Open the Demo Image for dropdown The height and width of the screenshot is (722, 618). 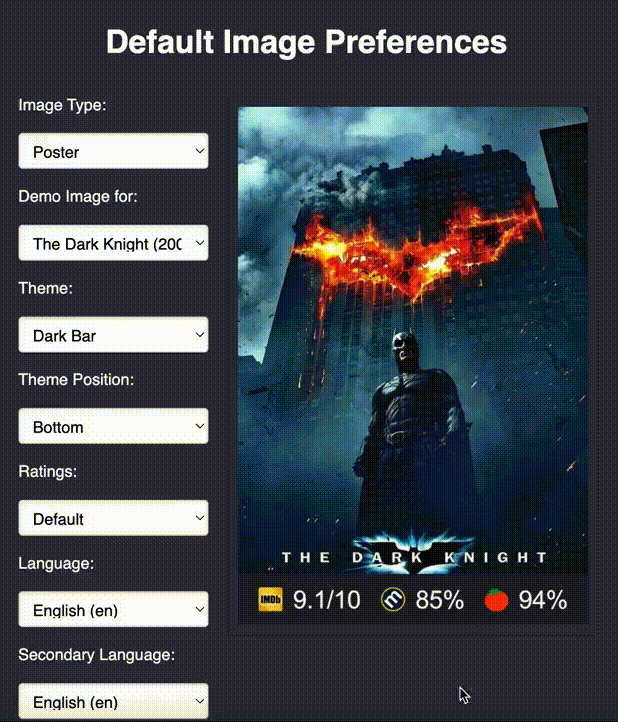[x=113, y=243]
